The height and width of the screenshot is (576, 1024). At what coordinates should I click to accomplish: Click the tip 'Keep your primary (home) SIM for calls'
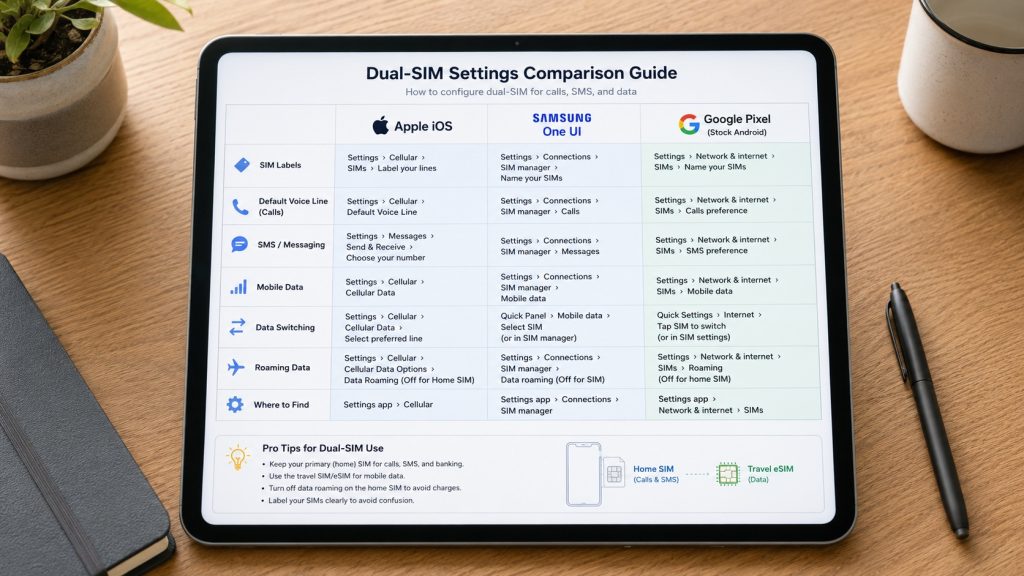(366, 464)
